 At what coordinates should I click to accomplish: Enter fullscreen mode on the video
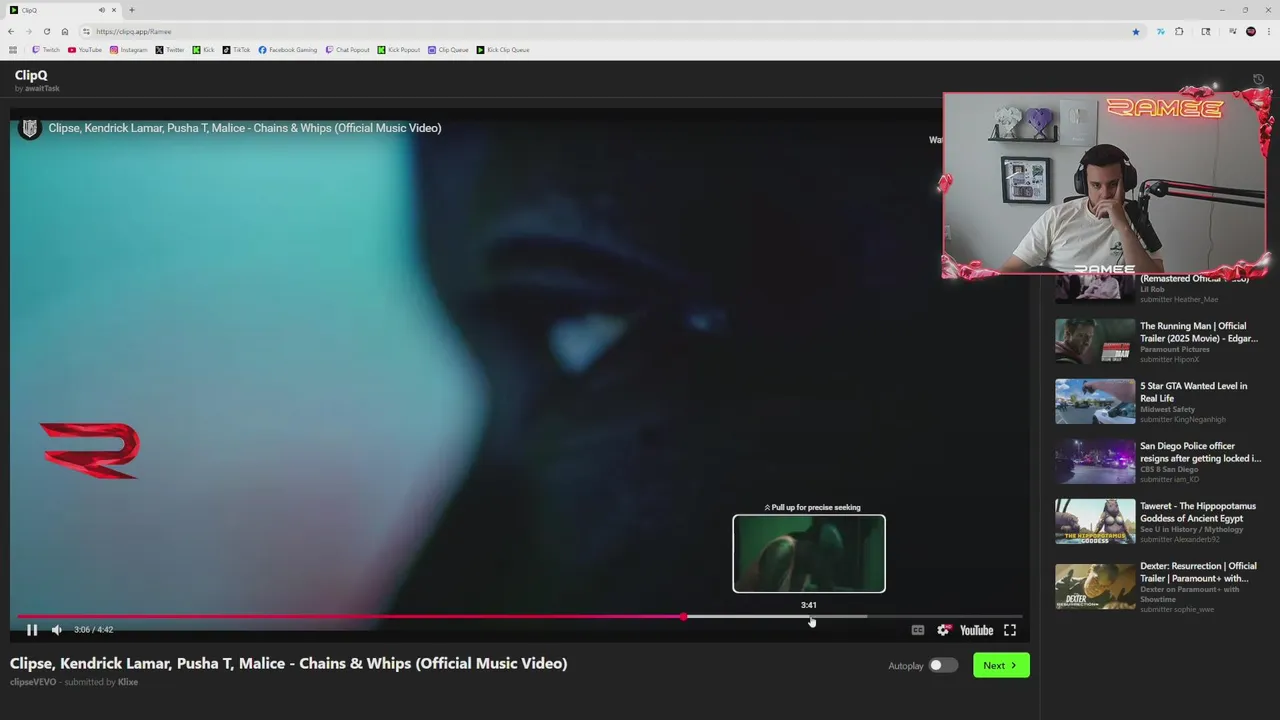coord(1010,630)
